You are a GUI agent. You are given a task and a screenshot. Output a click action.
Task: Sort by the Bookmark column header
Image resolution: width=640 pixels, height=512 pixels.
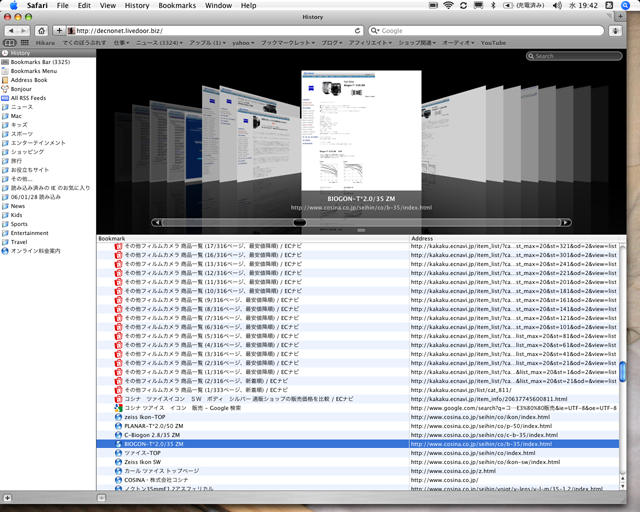tap(253, 238)
